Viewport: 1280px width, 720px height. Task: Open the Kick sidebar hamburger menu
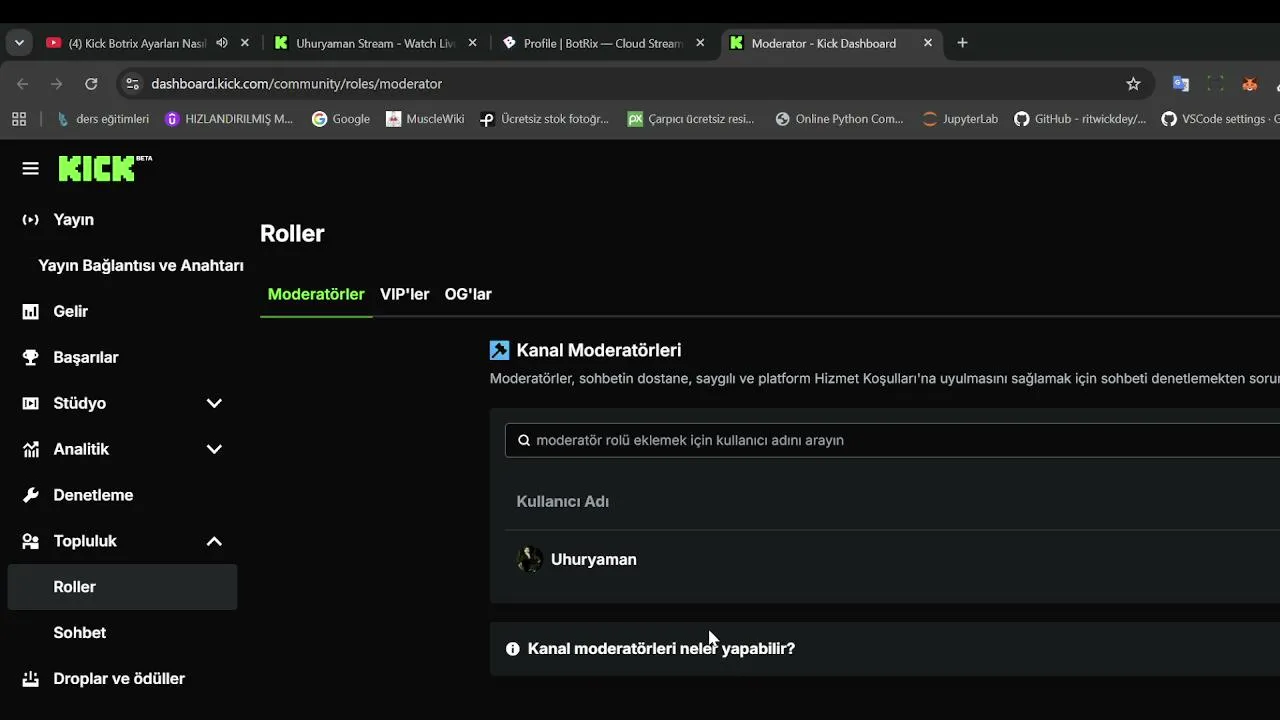click(x=30, y=169)
